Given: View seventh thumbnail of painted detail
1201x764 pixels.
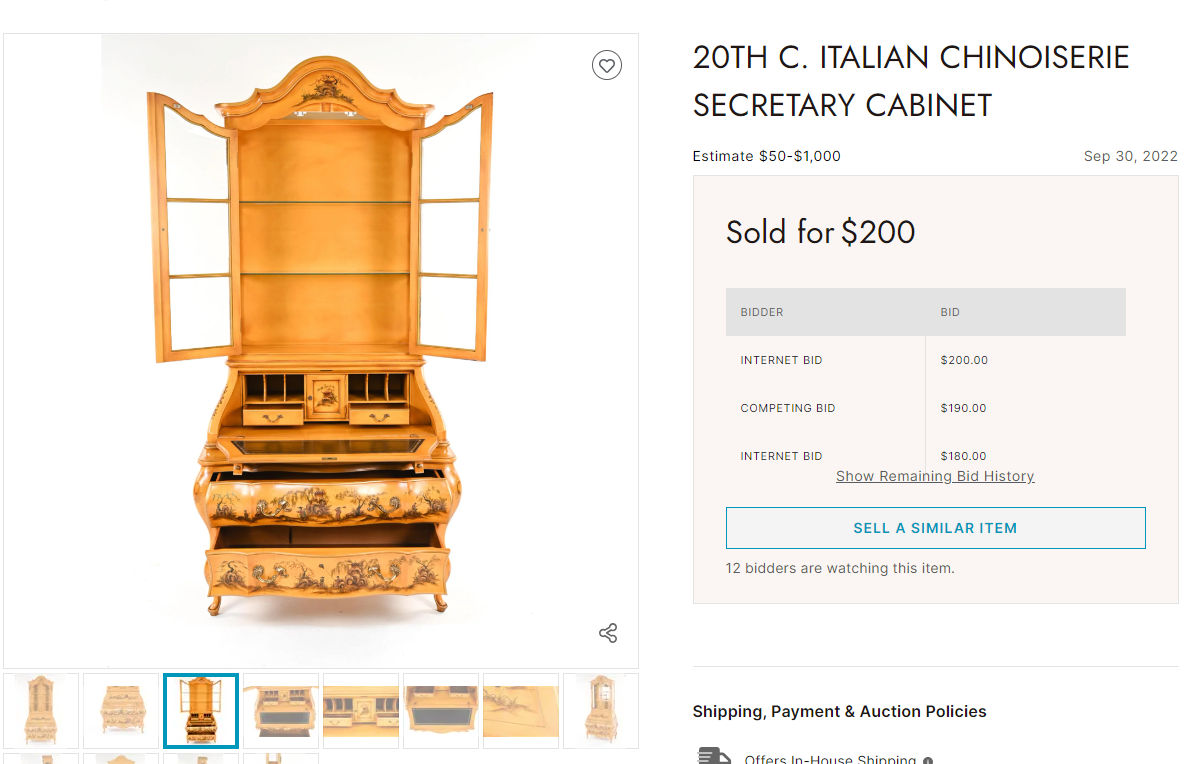Looking at the screenshot, I should coord(521,710).
